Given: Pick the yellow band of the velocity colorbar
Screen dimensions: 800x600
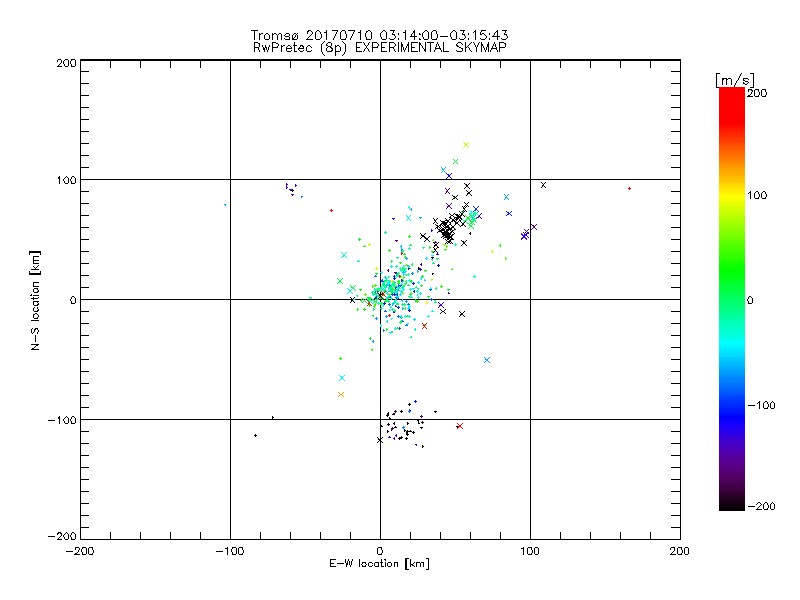Looking at the screenshot, I should tap(732, 195).
